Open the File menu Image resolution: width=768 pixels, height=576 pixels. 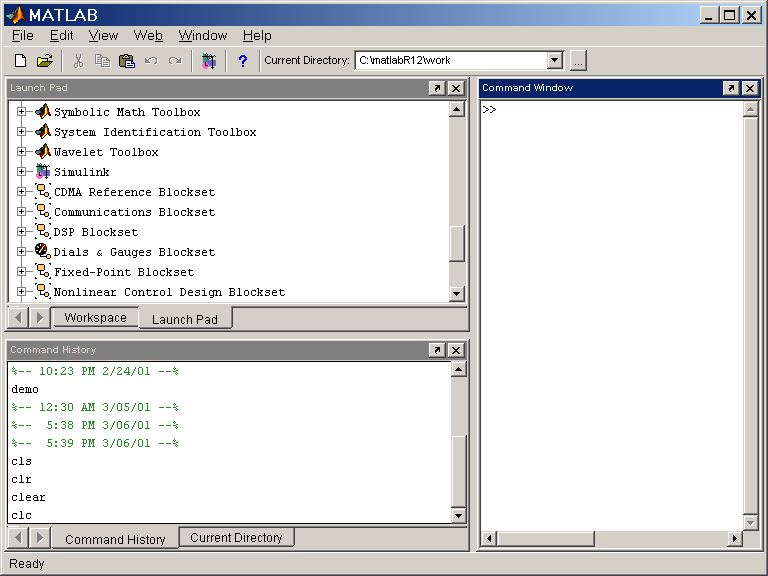click(x=23, y=36)
